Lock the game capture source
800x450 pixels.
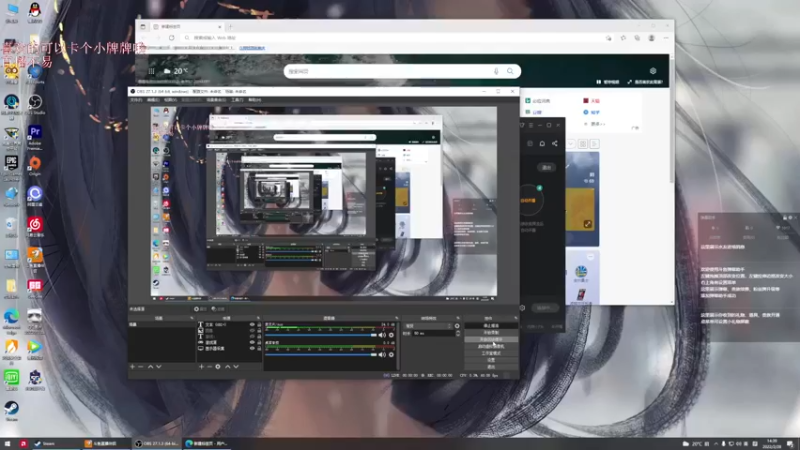[259, 342]
